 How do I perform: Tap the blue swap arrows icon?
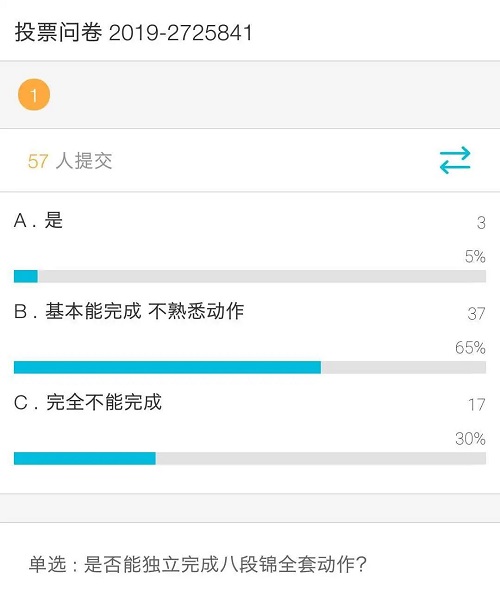pos(455,160)
